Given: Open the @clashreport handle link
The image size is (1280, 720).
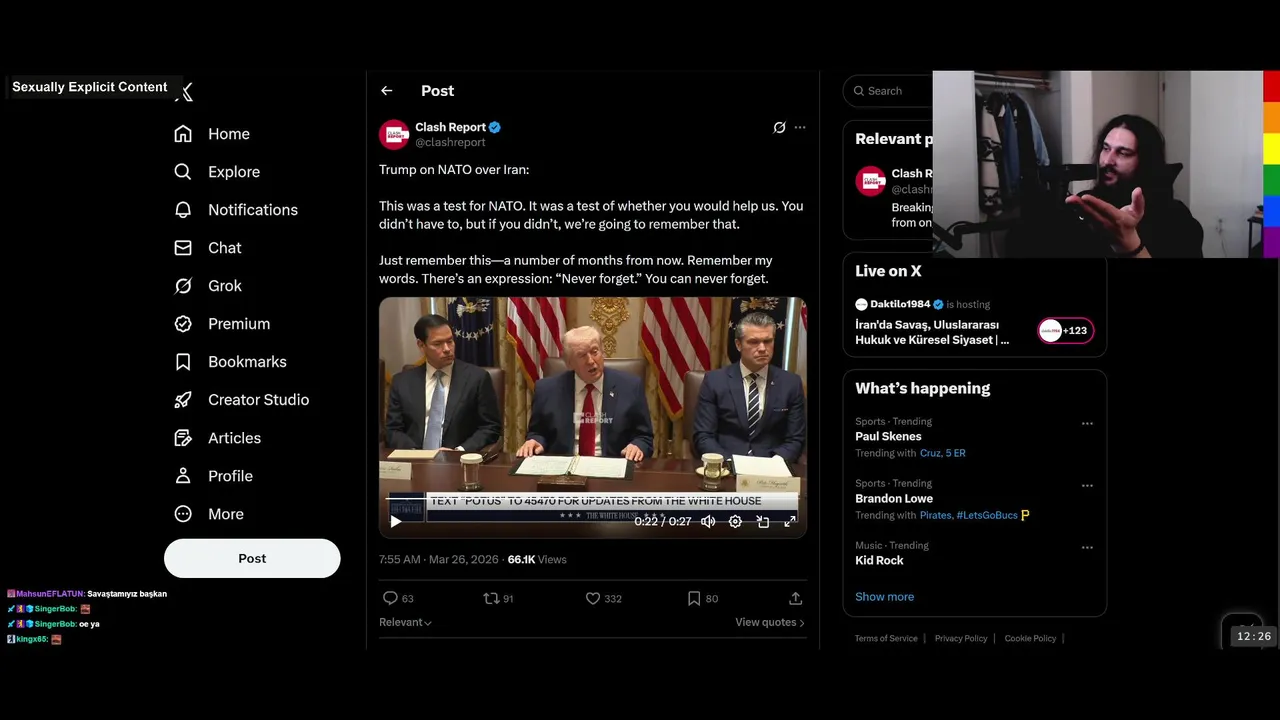Looking at the screenshot, I should click(x=450, y=142).
